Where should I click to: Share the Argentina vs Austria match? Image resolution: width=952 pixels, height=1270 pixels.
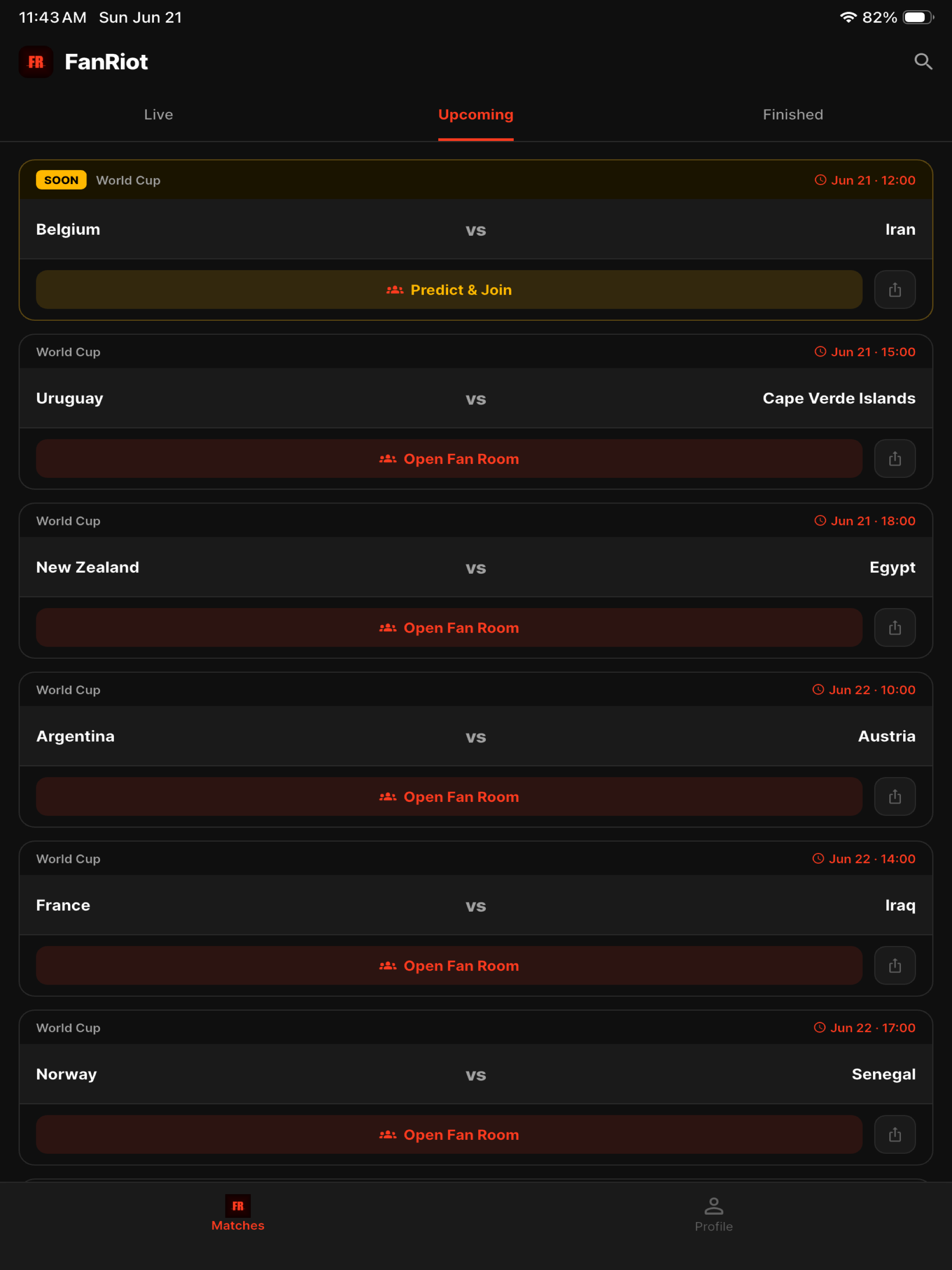tap(894, 796)
